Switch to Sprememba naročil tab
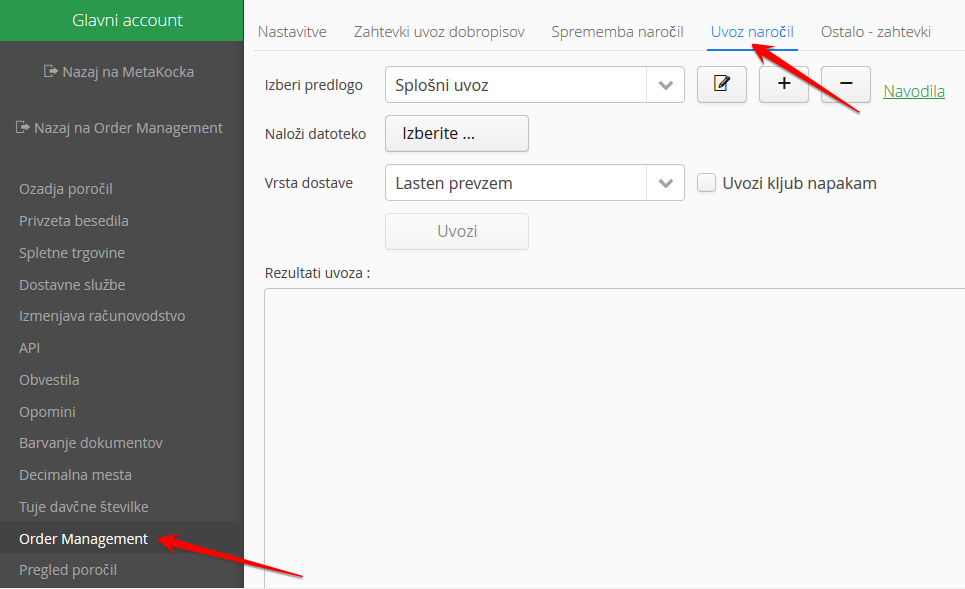The image size is (965, 589). coord(617,32)
